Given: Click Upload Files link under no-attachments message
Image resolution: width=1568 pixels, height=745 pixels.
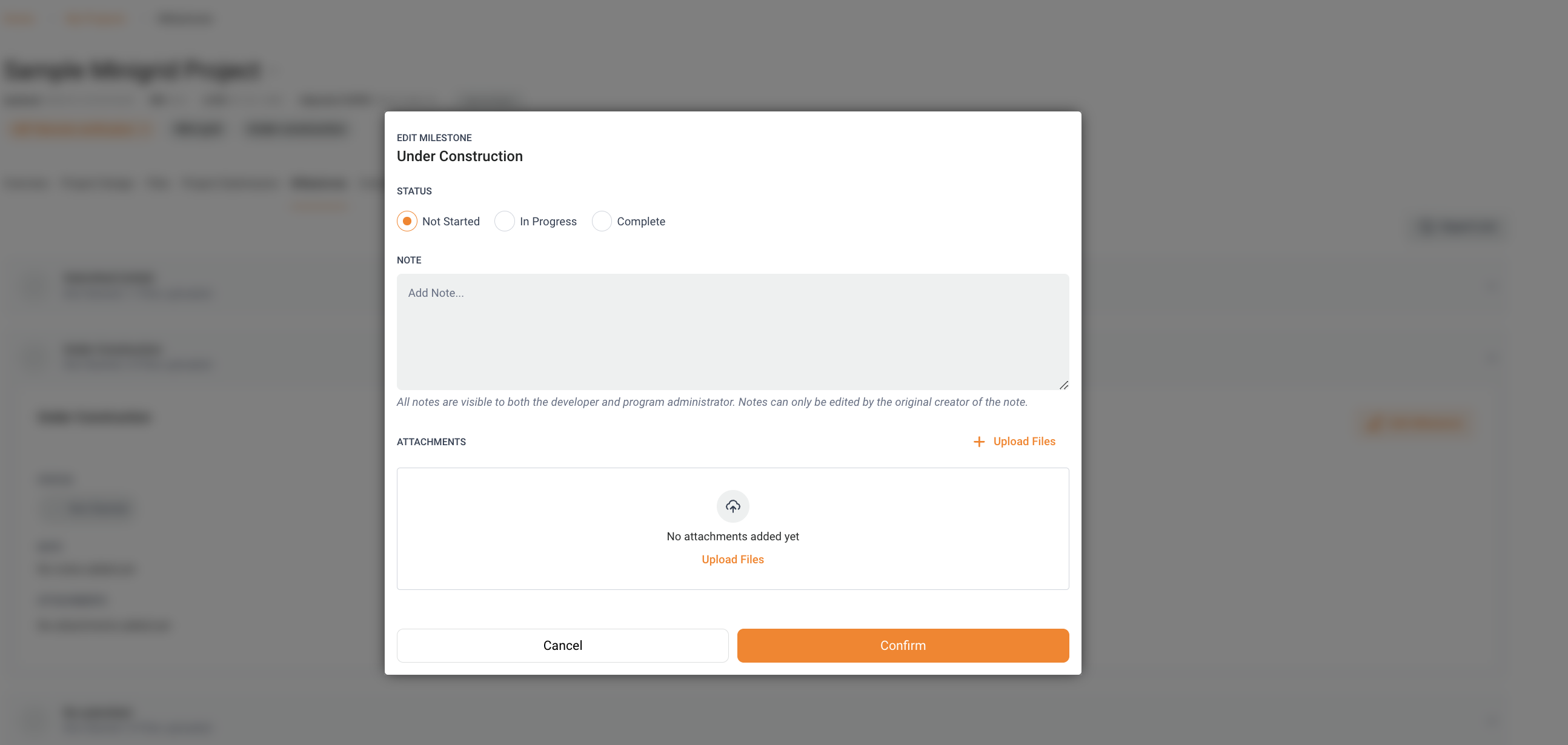Looking at the screenshot, I should [x=733, y=560].
